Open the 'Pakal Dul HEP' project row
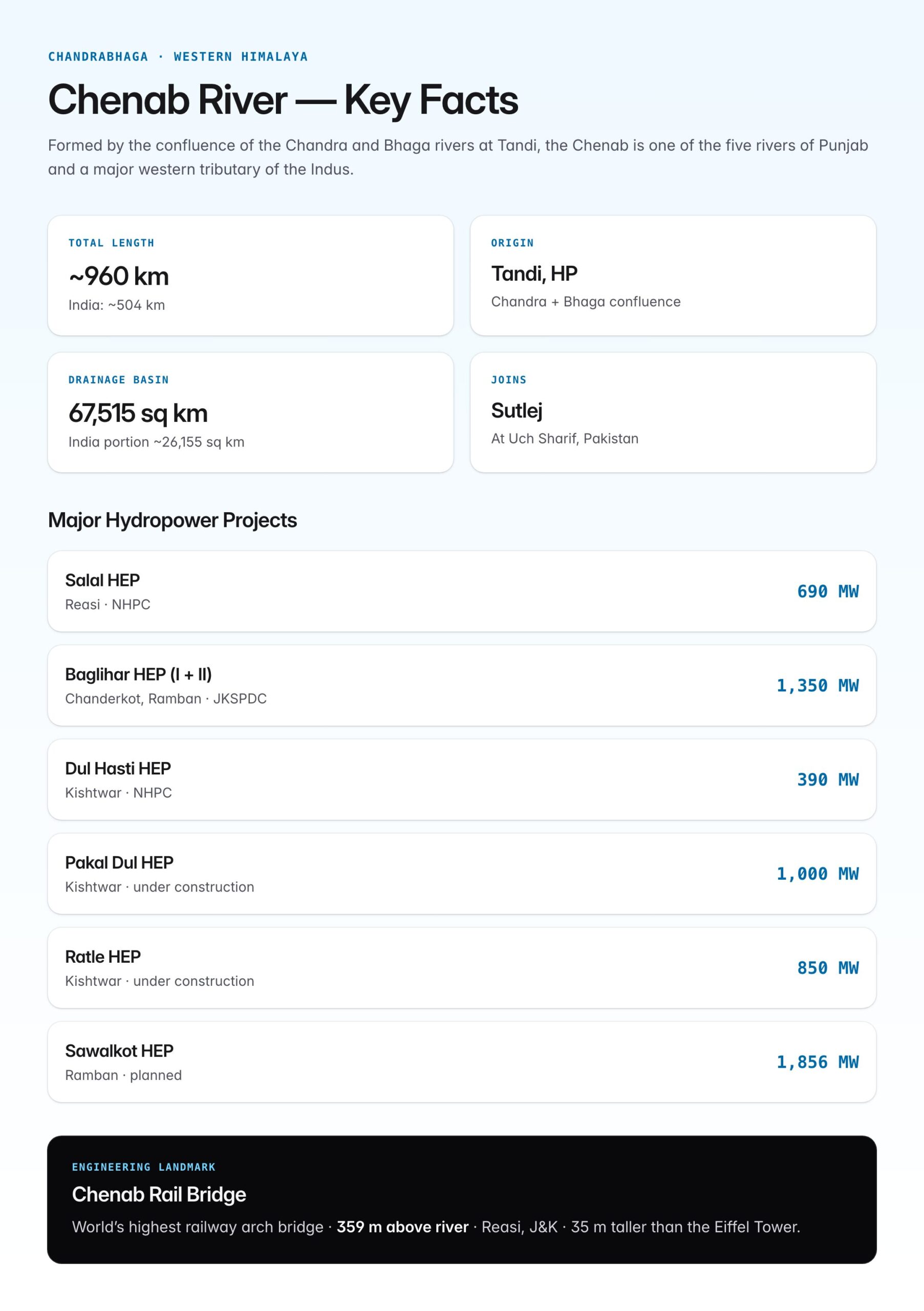The height and width of the screenshot is (1311, 924). (x=462, y=874)
